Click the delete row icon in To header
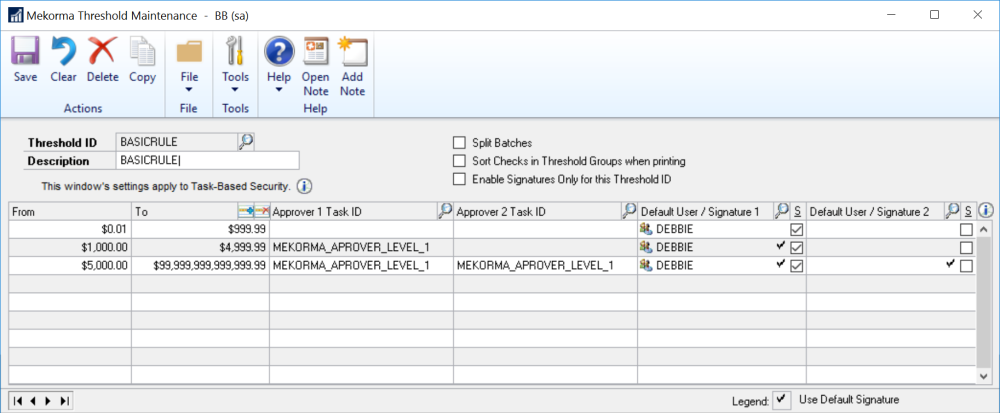Viewport: 1000px width, 413px height. click(261, 211)
